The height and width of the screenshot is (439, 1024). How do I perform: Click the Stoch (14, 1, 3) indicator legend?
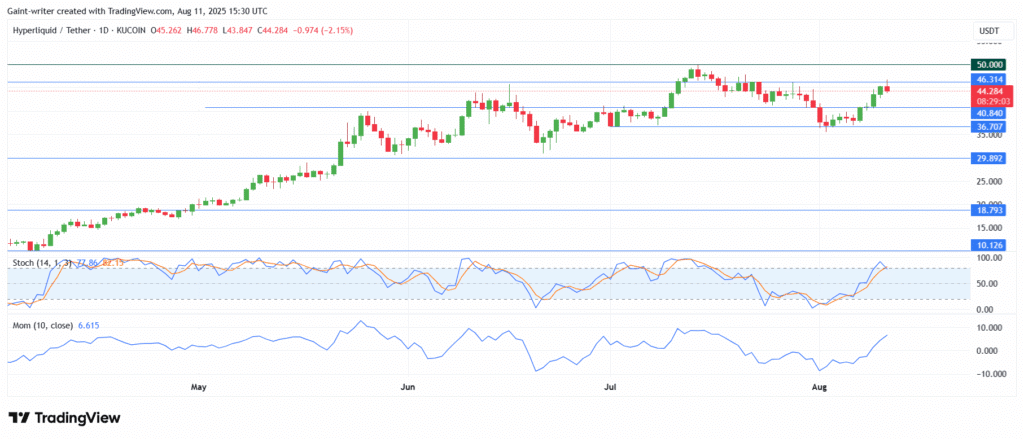pyautogui.click(x=43, y=263)
